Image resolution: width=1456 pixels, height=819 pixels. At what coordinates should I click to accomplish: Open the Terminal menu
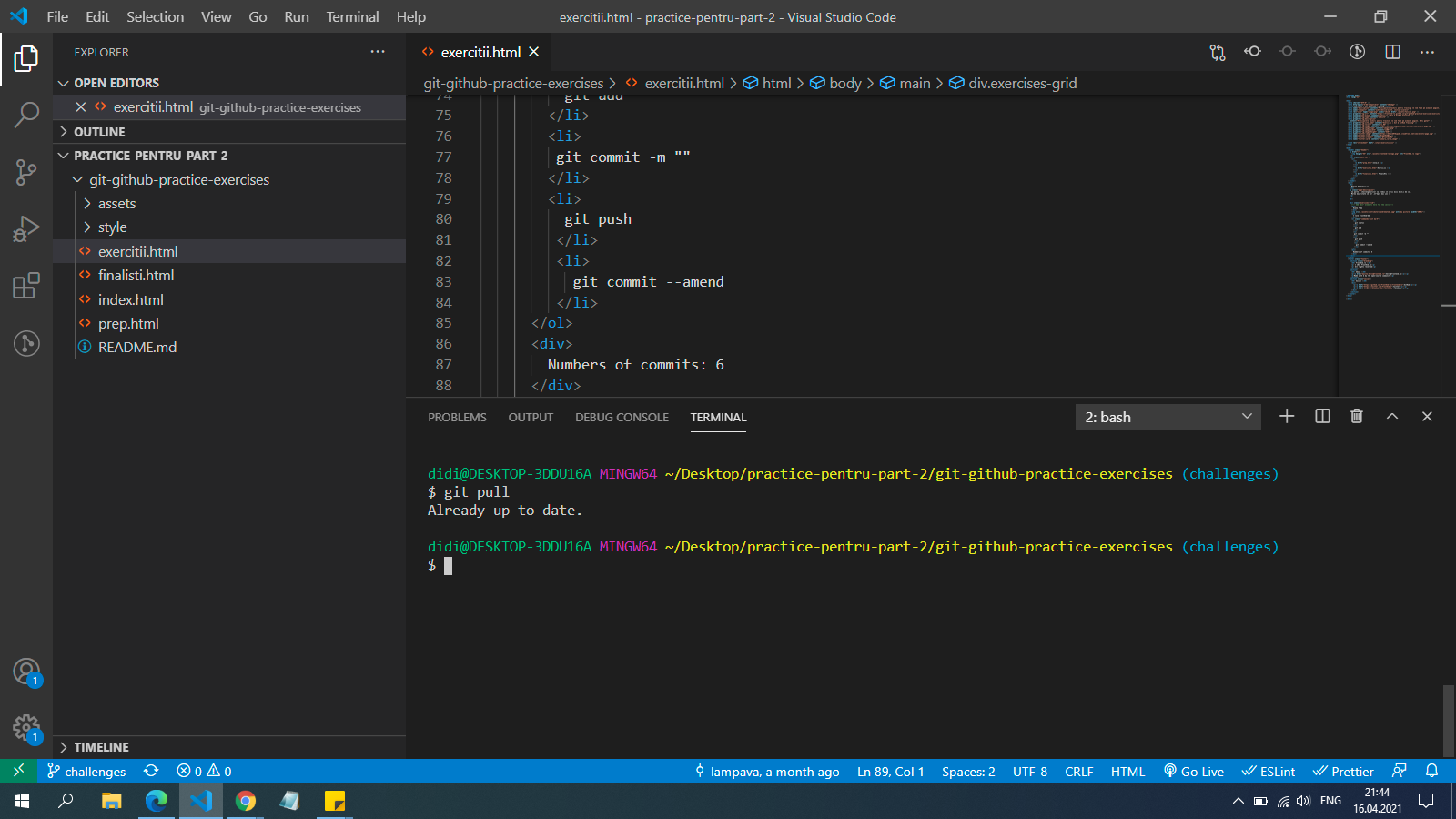352,16
